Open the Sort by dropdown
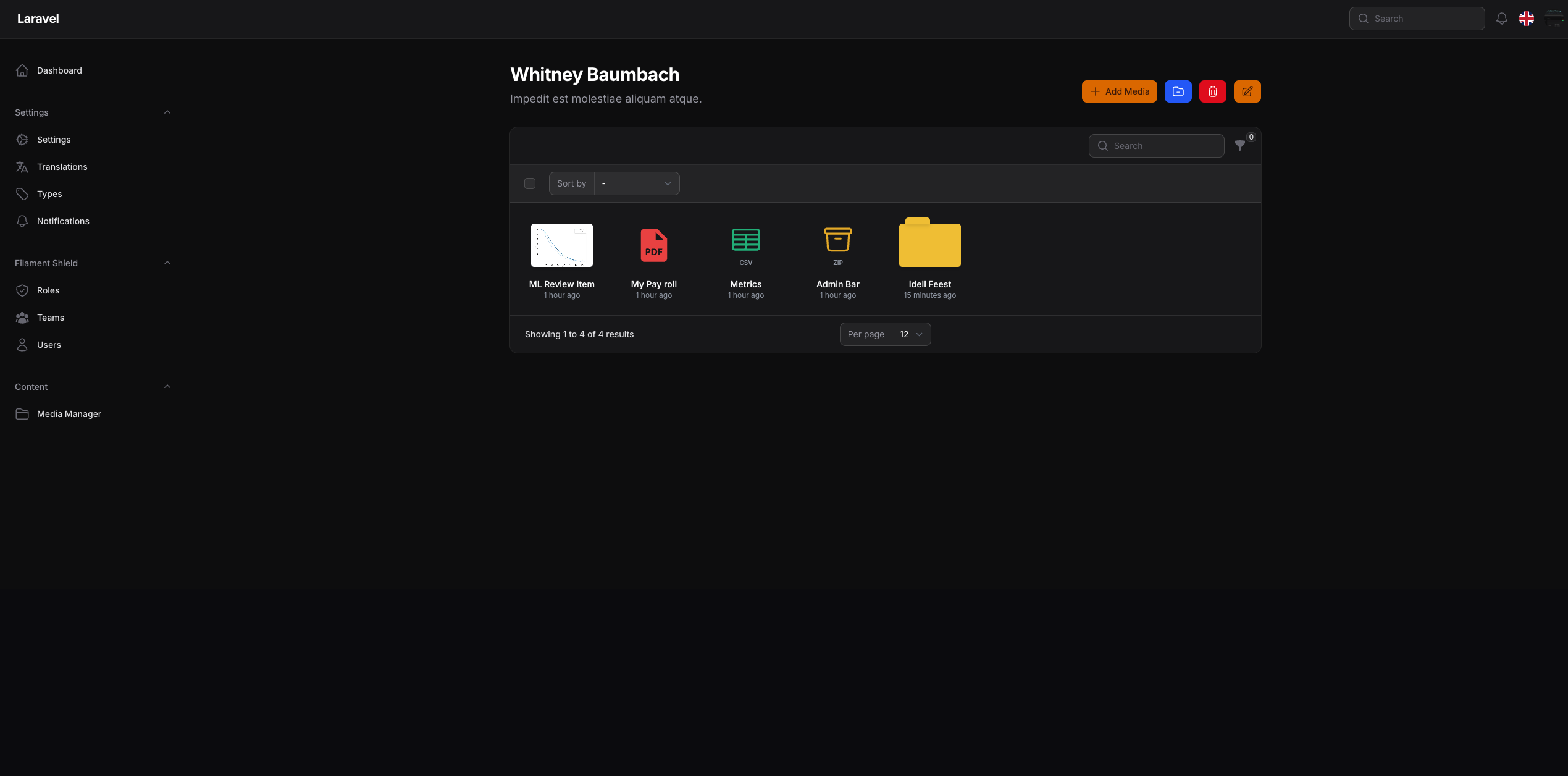 pos(636,183)
